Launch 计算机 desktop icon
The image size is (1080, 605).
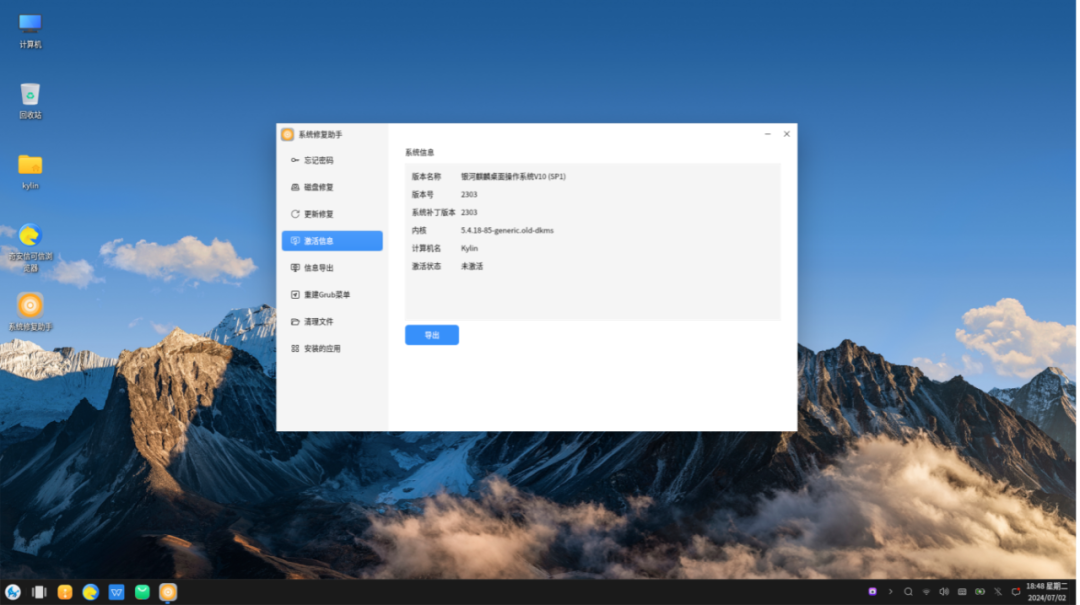[30, 24]
